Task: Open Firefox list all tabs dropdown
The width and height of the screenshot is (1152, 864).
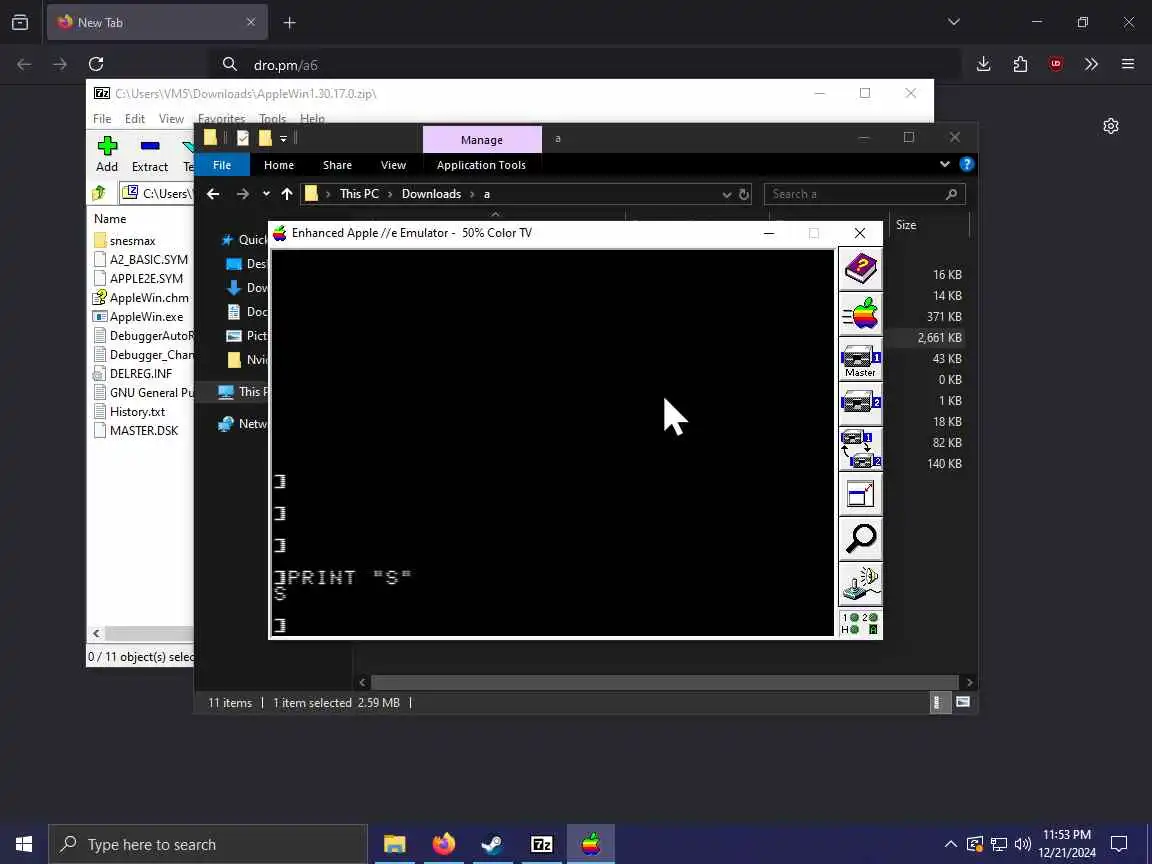Action: (x=954, y=22)
